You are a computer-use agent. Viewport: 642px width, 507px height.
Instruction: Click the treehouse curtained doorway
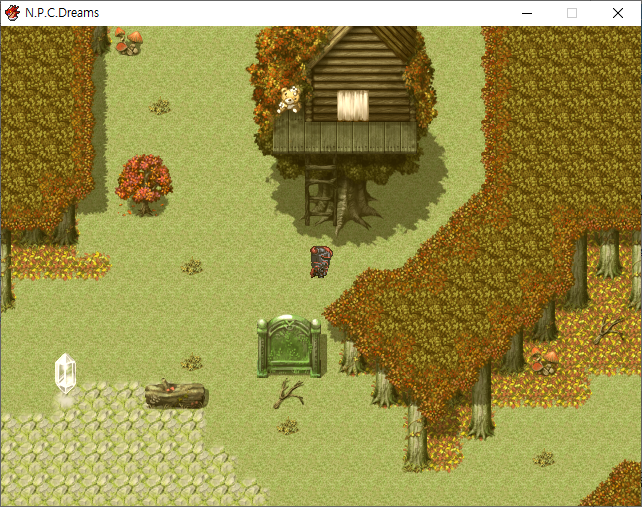point(353,106)
